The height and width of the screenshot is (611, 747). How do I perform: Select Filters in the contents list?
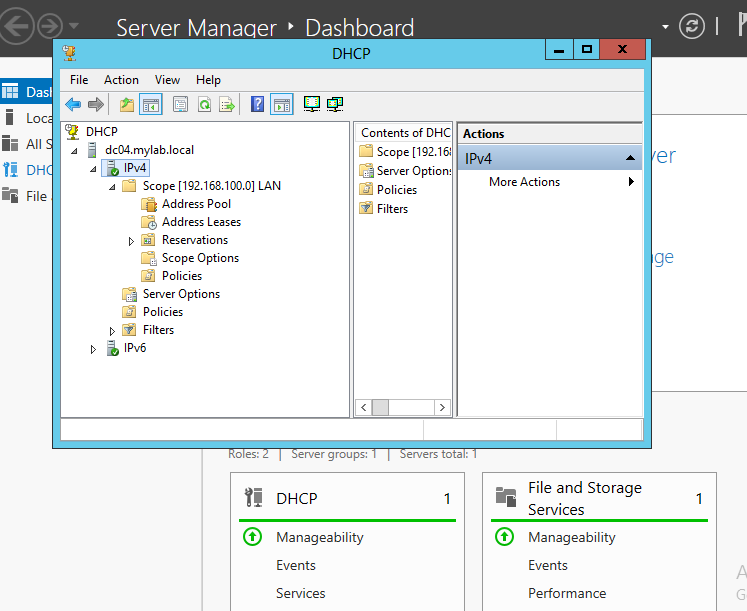(393, 209)
